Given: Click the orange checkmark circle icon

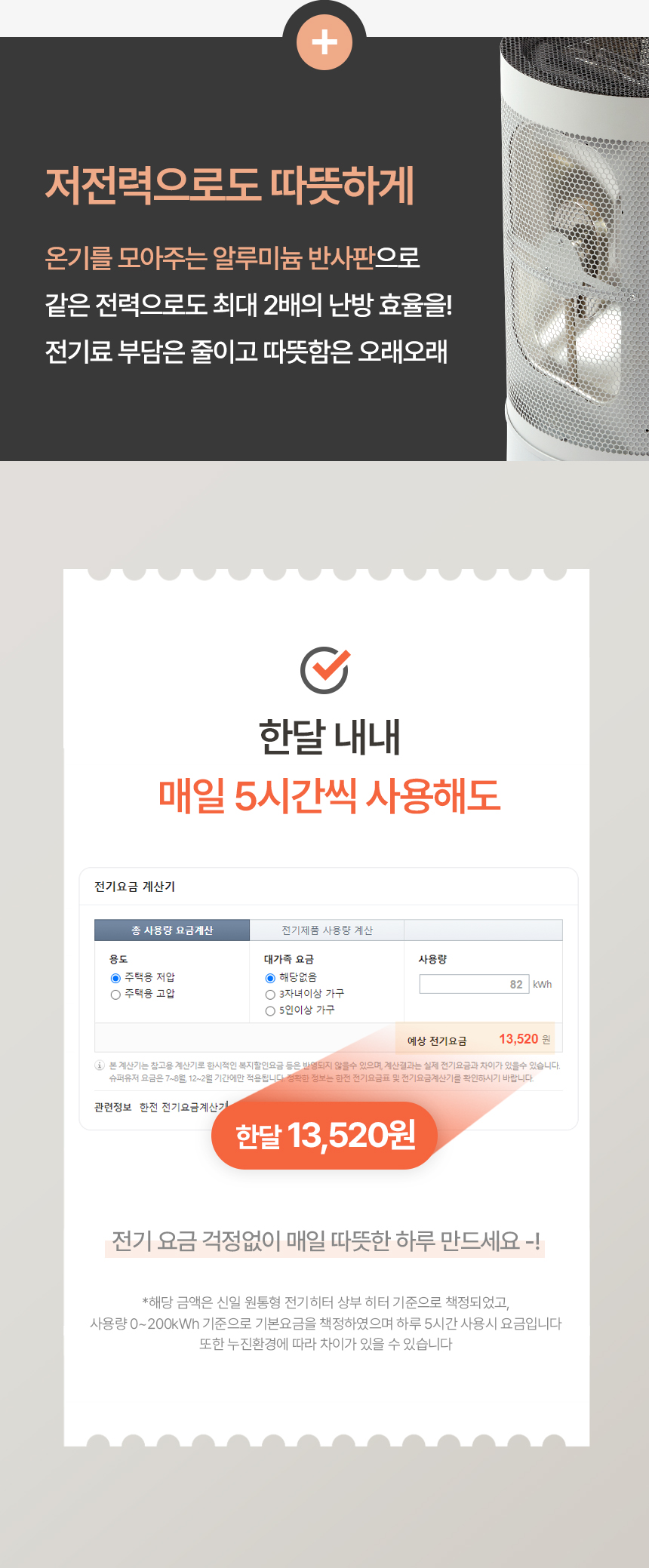Looking at the screenshot, I should tap(325, 669).
